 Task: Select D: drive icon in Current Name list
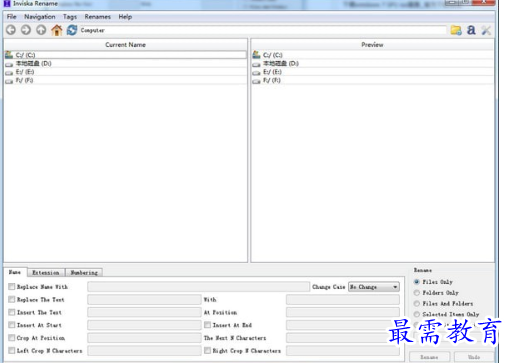(x=9, y=64)
